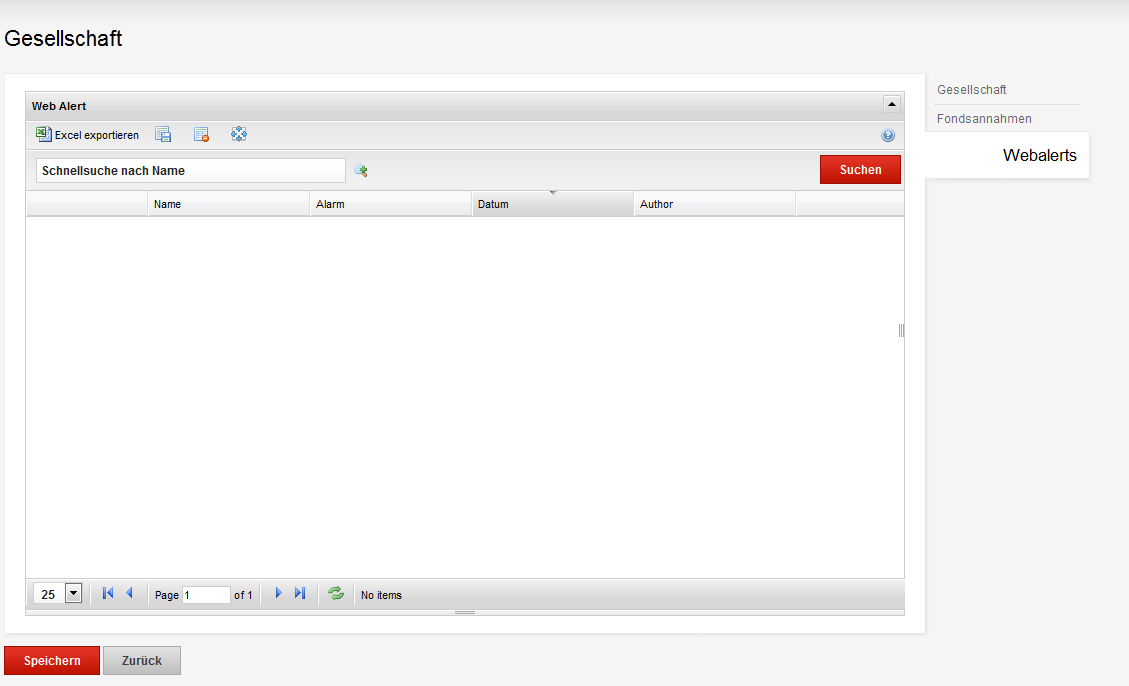Sort by the Author column header
The height and width of the screenshot is (686, 1129).
coord(715,204)
